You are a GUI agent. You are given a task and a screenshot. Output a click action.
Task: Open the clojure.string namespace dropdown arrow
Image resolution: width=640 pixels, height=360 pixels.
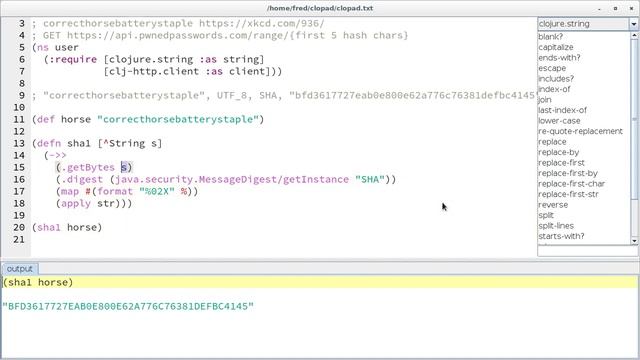[x=633, y=24]
